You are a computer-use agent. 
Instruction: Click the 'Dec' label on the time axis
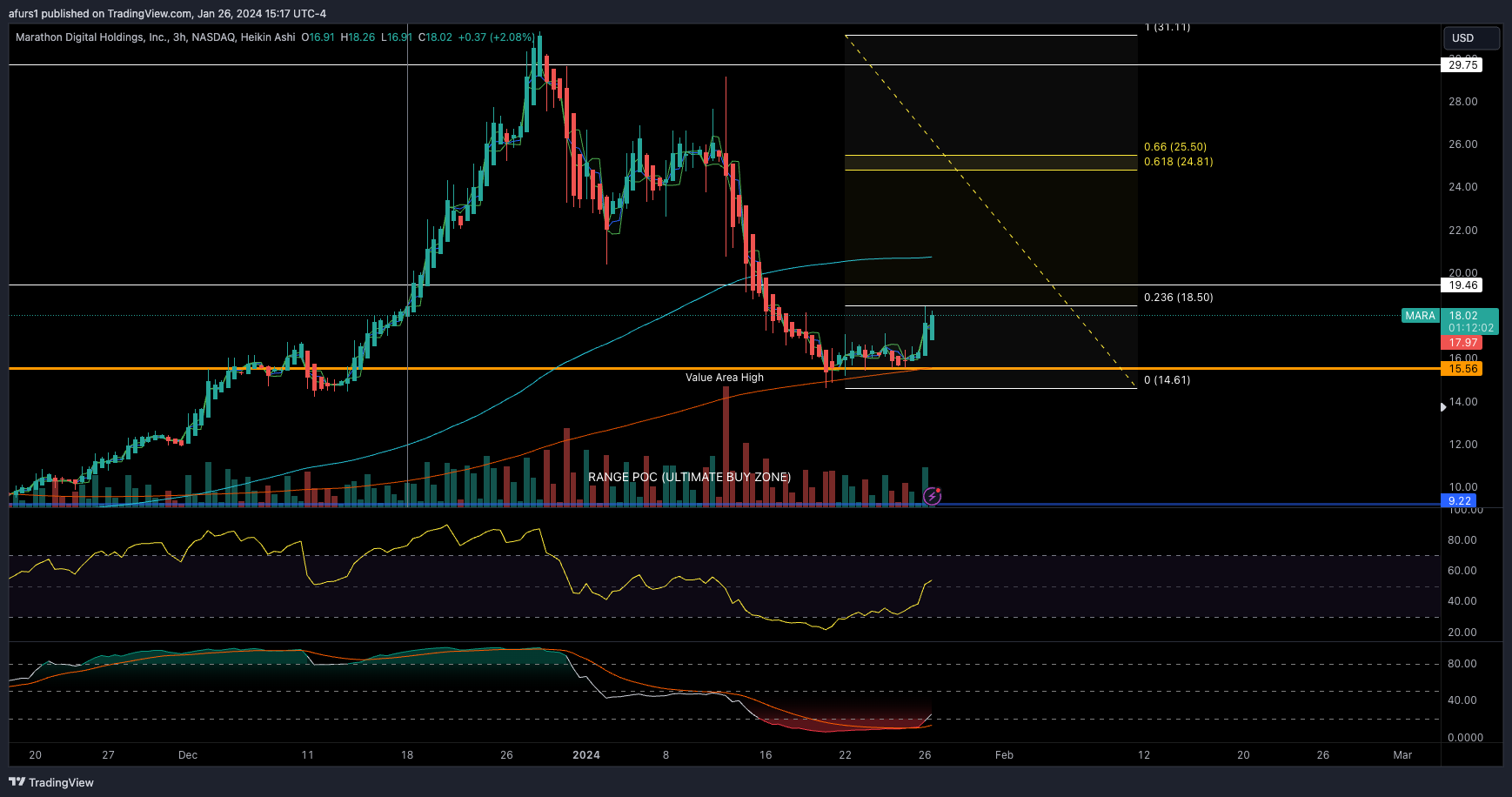coord(188,755)
